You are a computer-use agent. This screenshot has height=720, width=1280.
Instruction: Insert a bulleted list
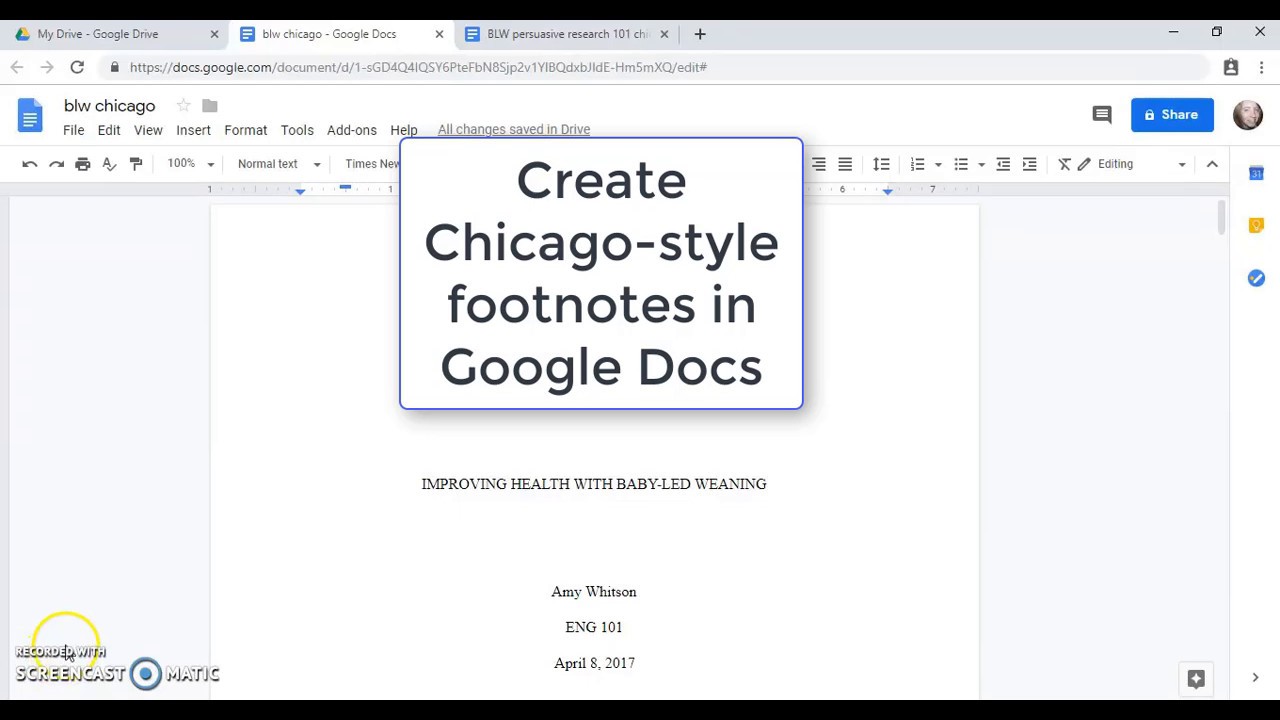coord(961,164)
